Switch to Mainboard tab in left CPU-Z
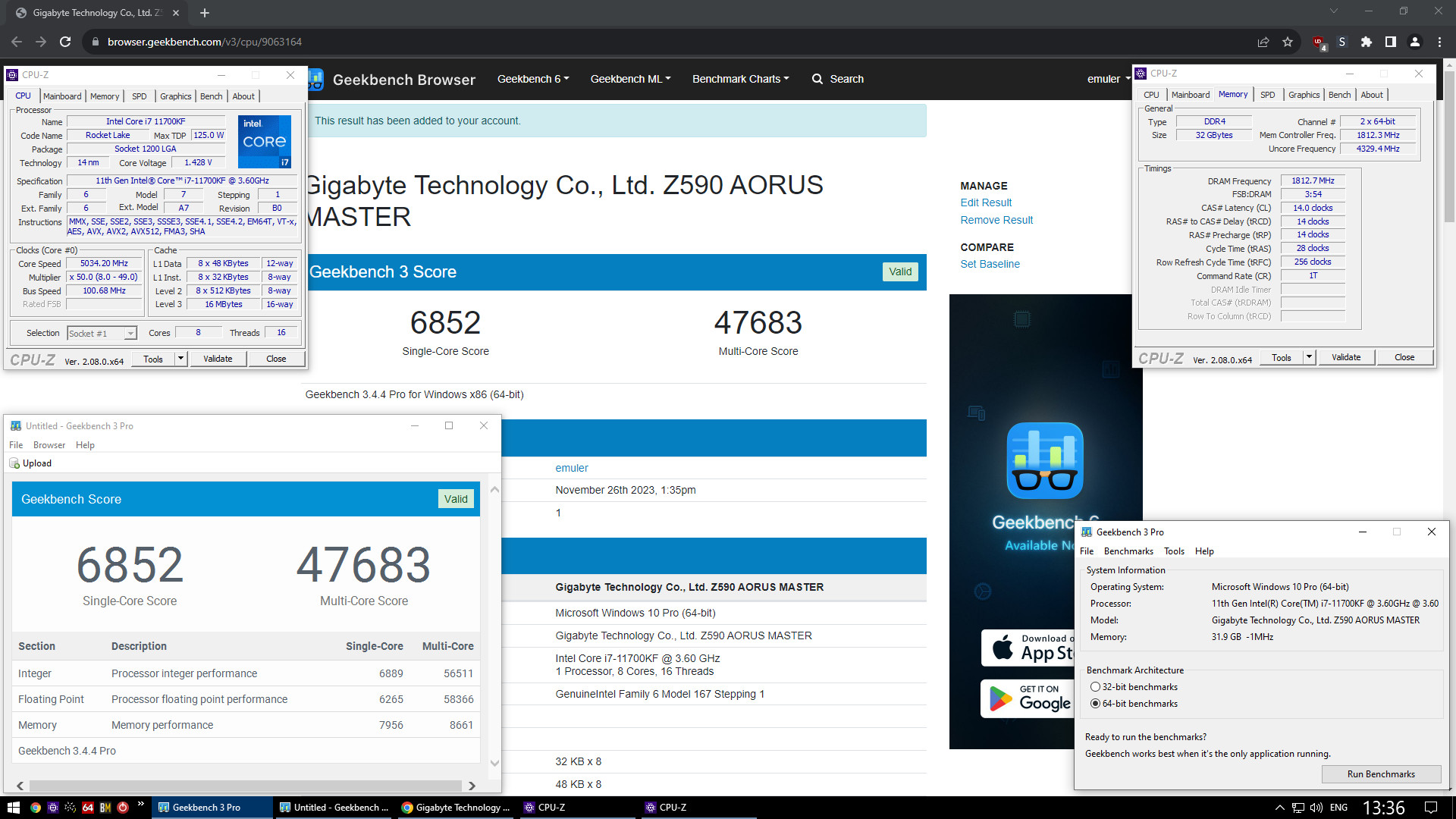Viewport: 1456px width, 819px height. 62,96
